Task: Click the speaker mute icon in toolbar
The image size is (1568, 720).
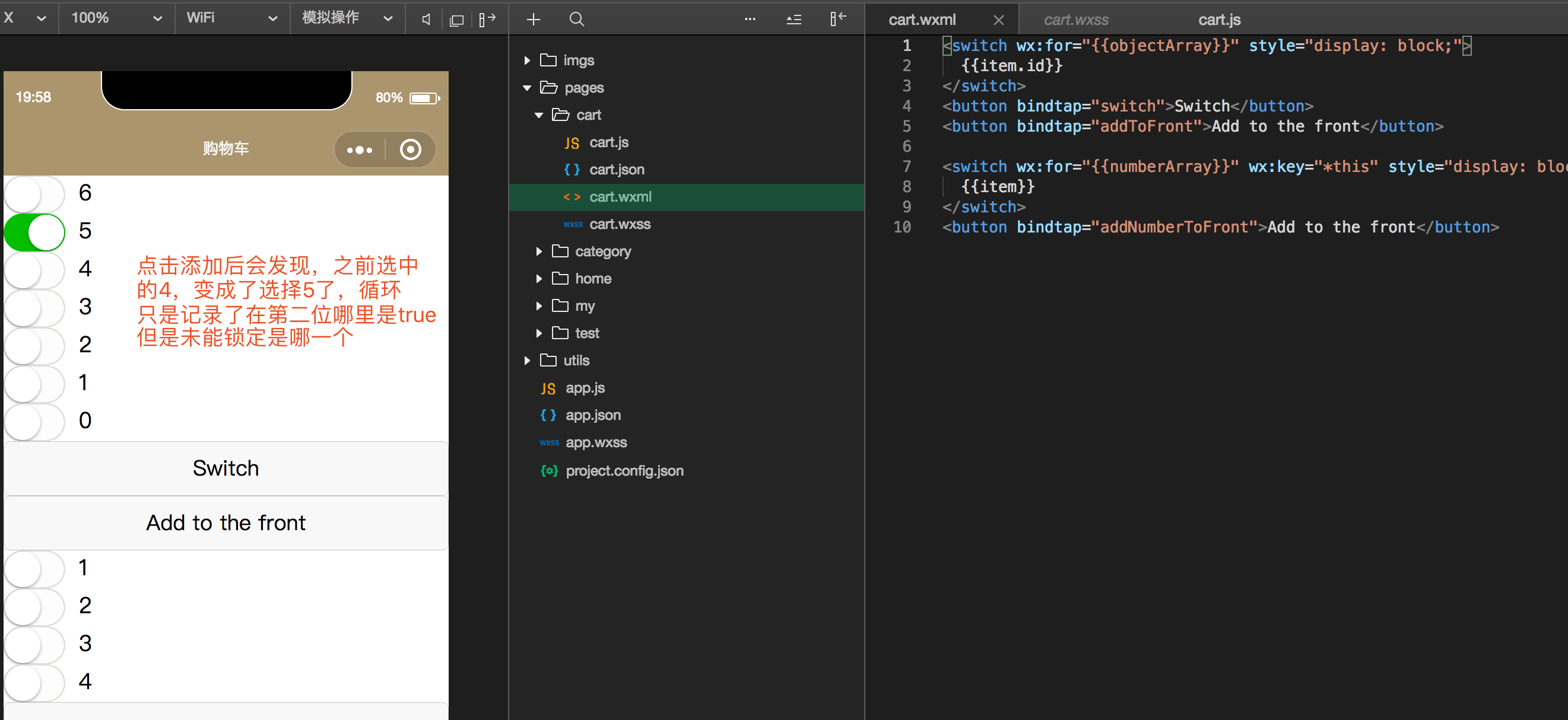Action: (x=426, y=20)
